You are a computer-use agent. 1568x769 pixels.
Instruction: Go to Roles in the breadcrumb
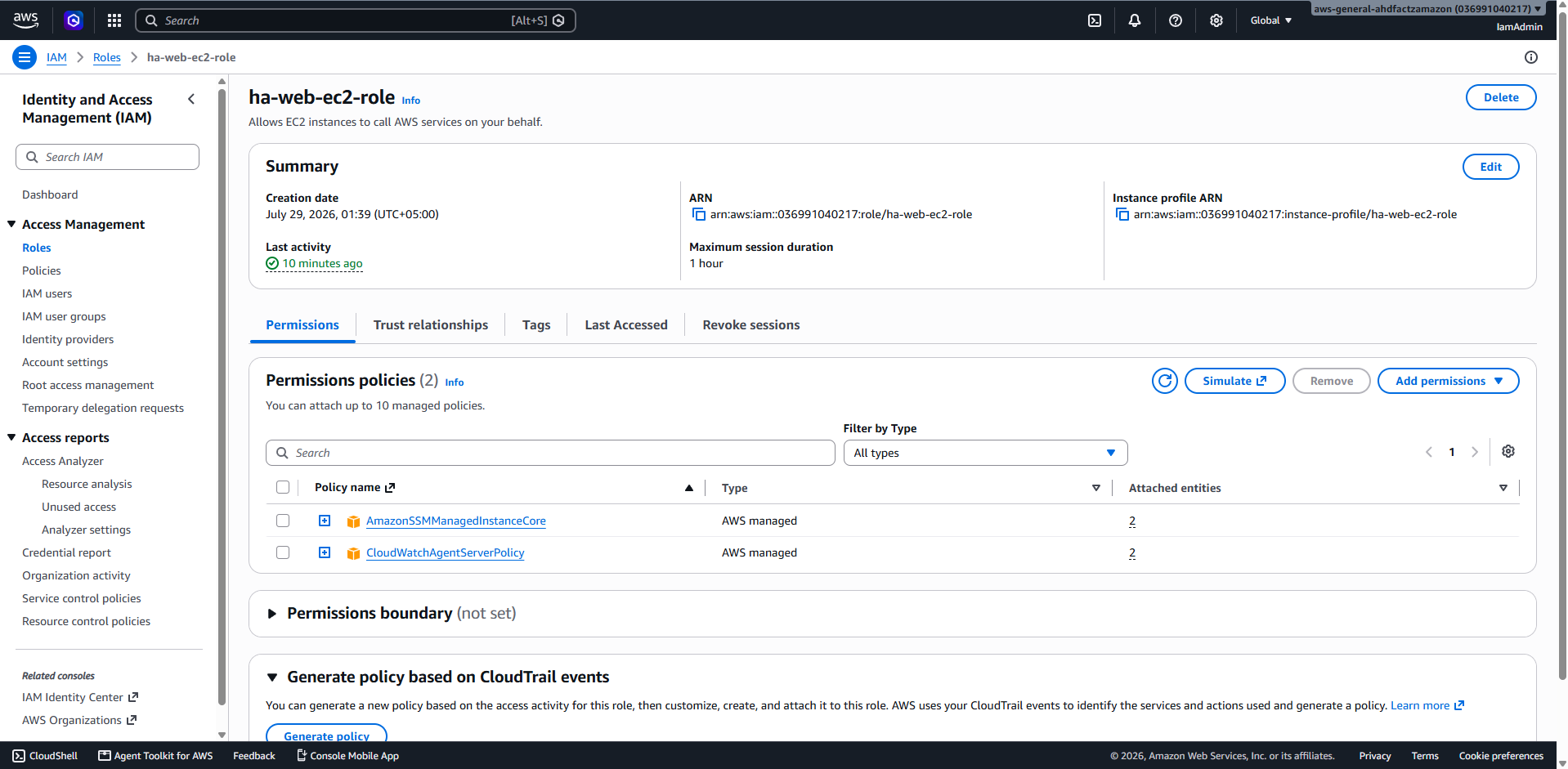pos(107,57)
